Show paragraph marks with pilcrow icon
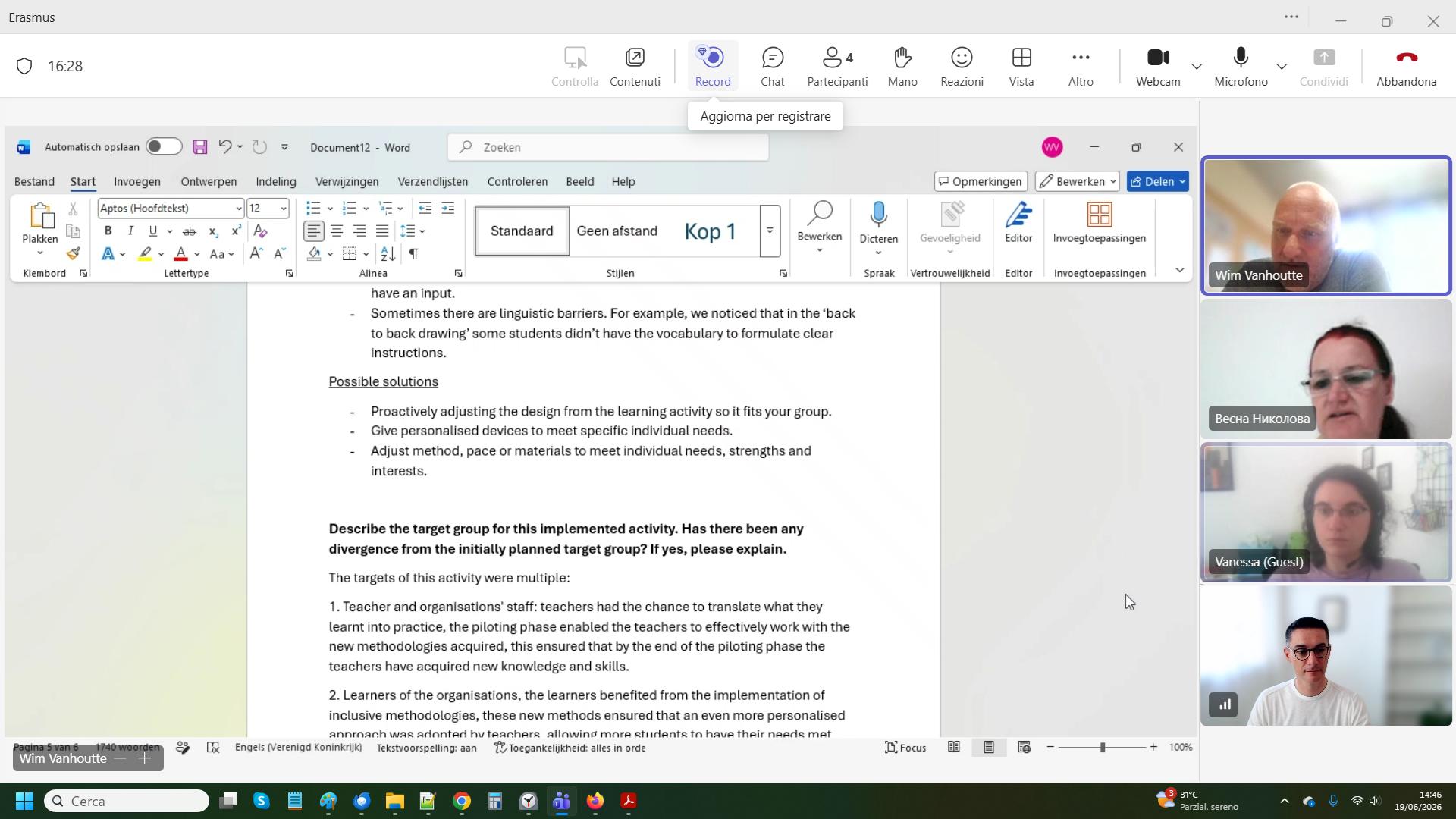The width and height of the screenshot is (1456, 819). click(x=413, y=254)
